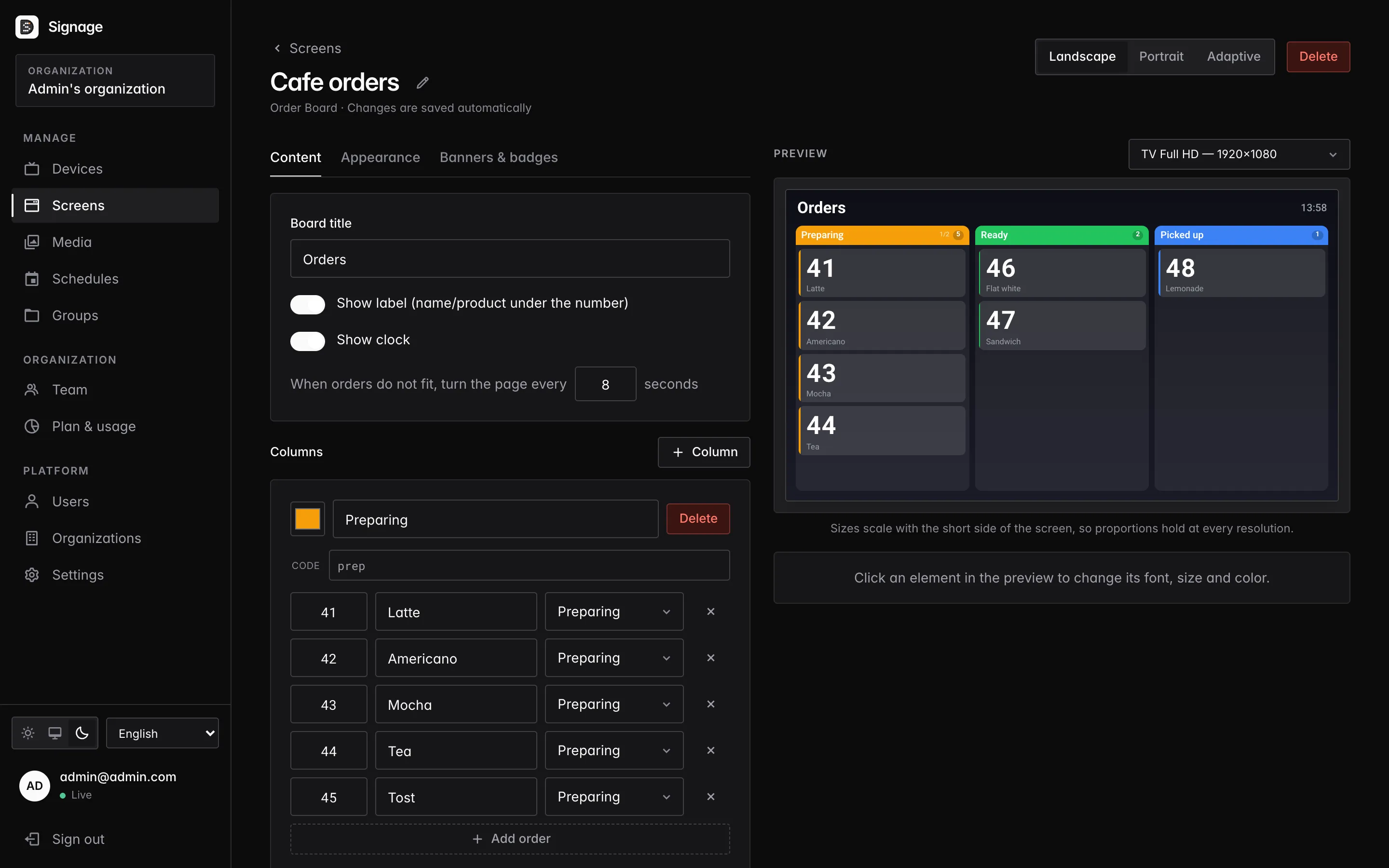Open the Users icon under Platform
Image resolution: width=1389 pixels, height=868 pixels.
tap(31, 502)
